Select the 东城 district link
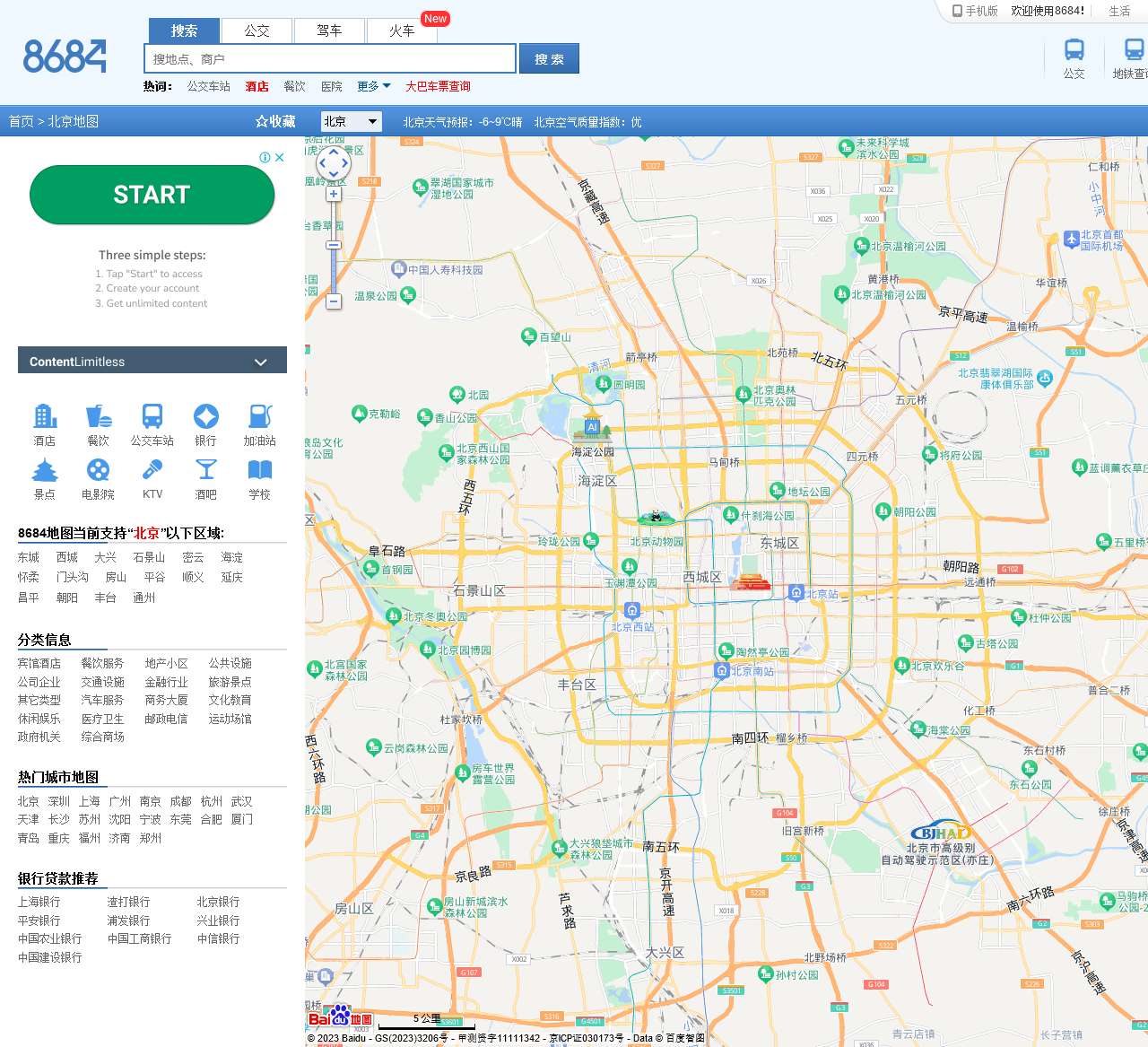The height and width of the screenshot is (1047, 1148). click(29, 557)
